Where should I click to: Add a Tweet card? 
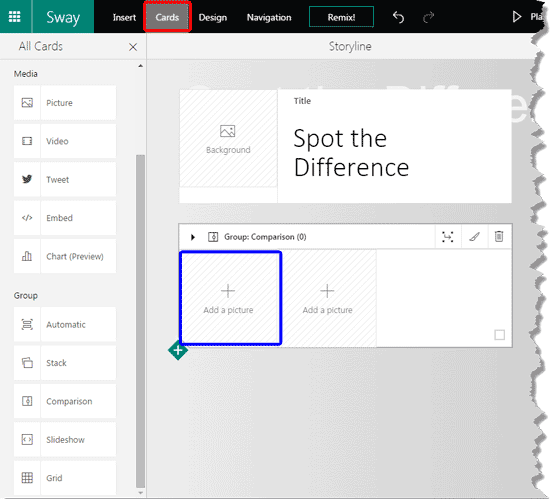[x=65, y=179]
